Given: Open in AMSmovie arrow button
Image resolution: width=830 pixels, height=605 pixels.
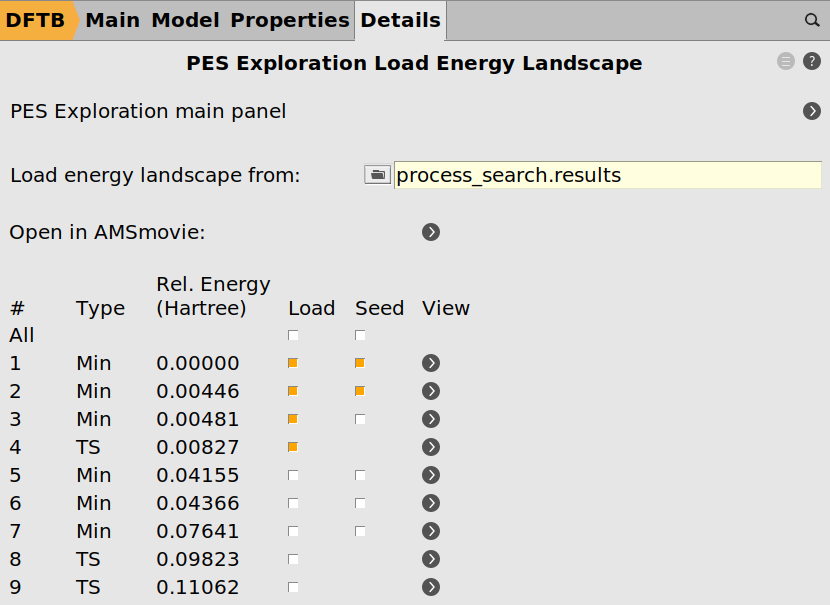Looking at the screenshot, I should pos(431,232).
